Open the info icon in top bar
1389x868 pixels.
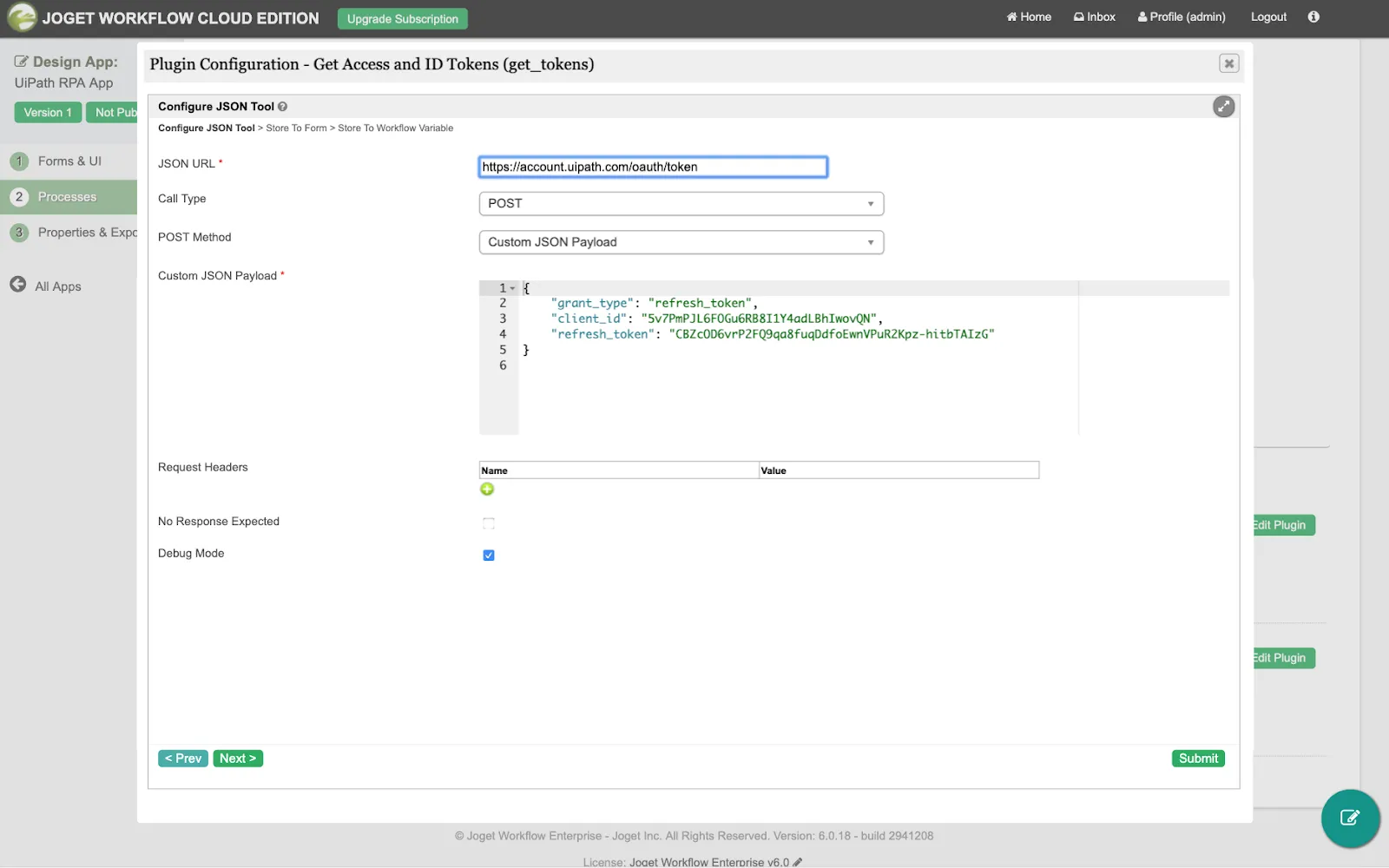tap(1313, 16)
